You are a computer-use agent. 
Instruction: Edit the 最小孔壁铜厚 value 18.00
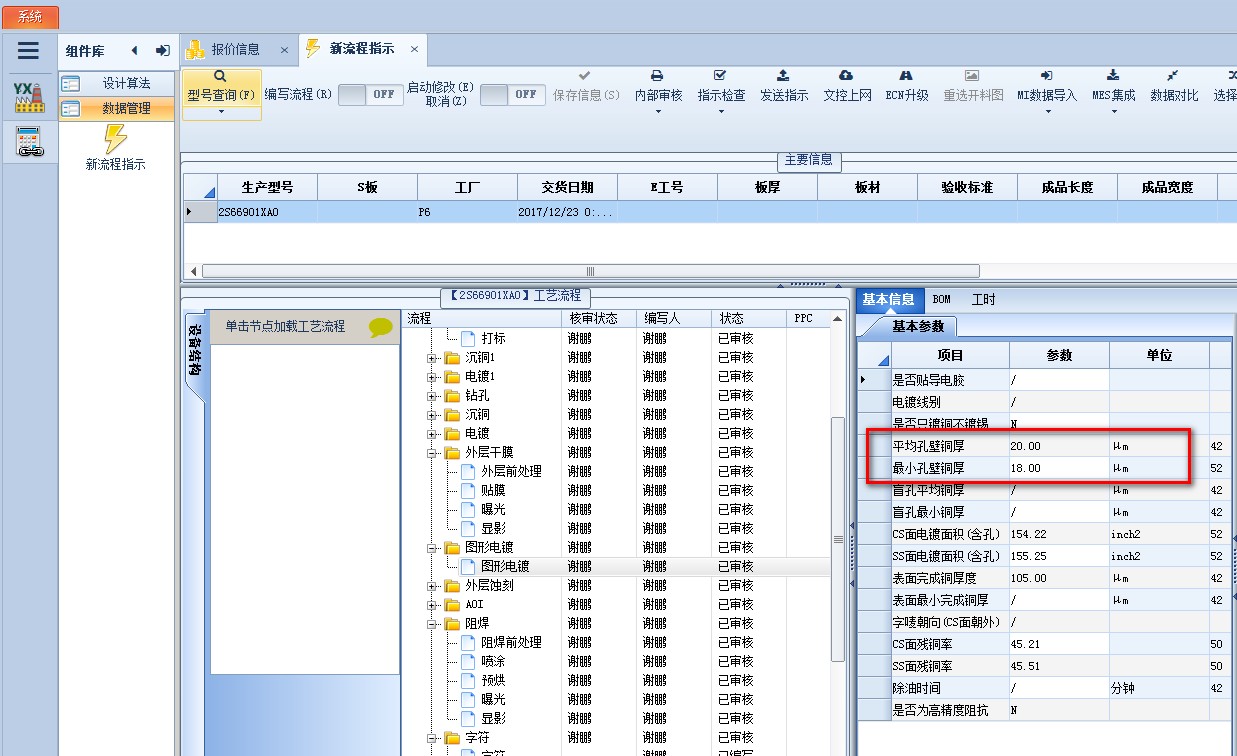1059,468
